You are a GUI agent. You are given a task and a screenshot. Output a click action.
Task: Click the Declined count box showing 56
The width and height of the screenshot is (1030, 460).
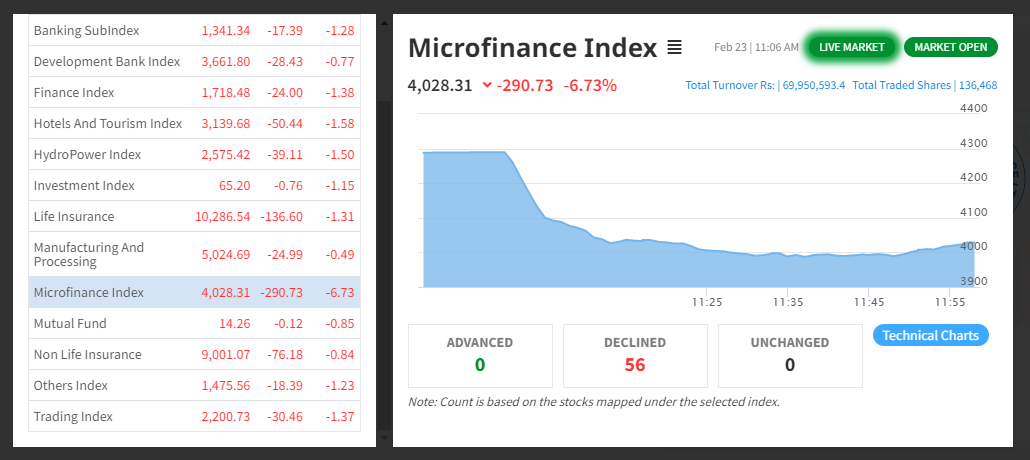click(635, 355)
